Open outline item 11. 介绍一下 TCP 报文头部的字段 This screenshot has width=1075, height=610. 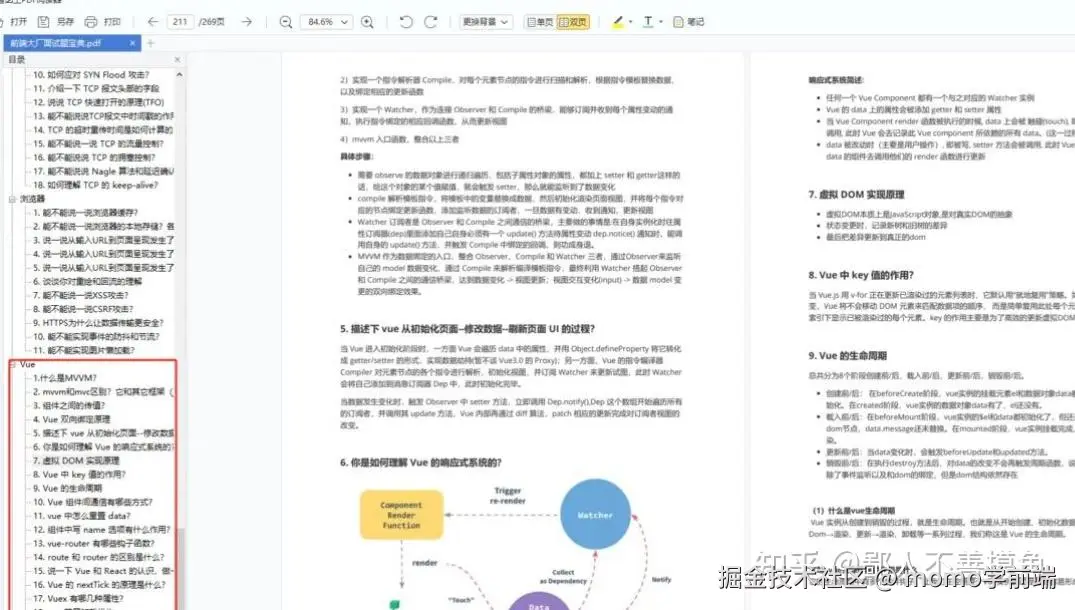click(x=96, y=88)
